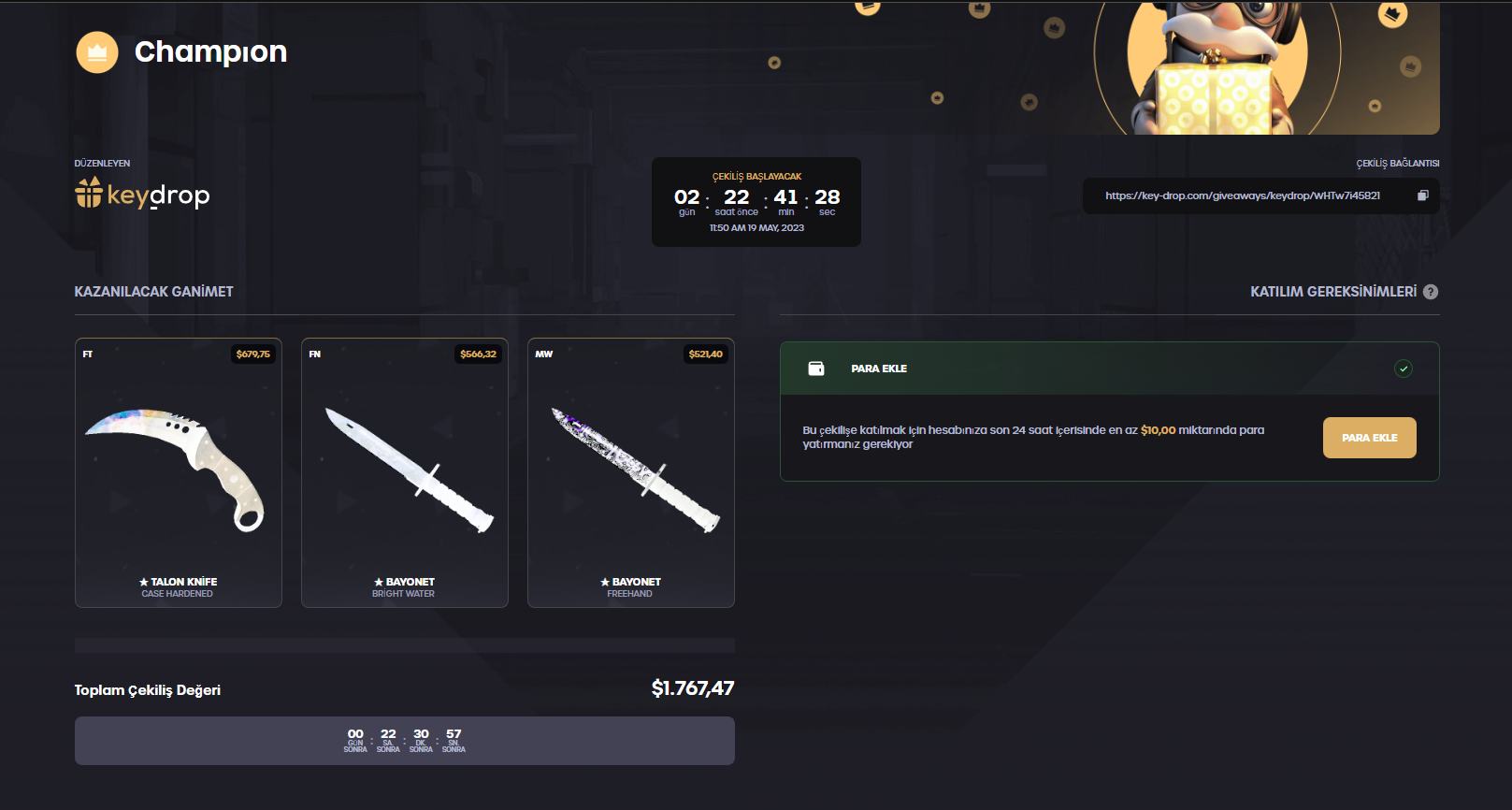The height and width of the screenshot is (810, 1512).
Task: Open the participation requirements help icon
Action: coord(1430,292)
